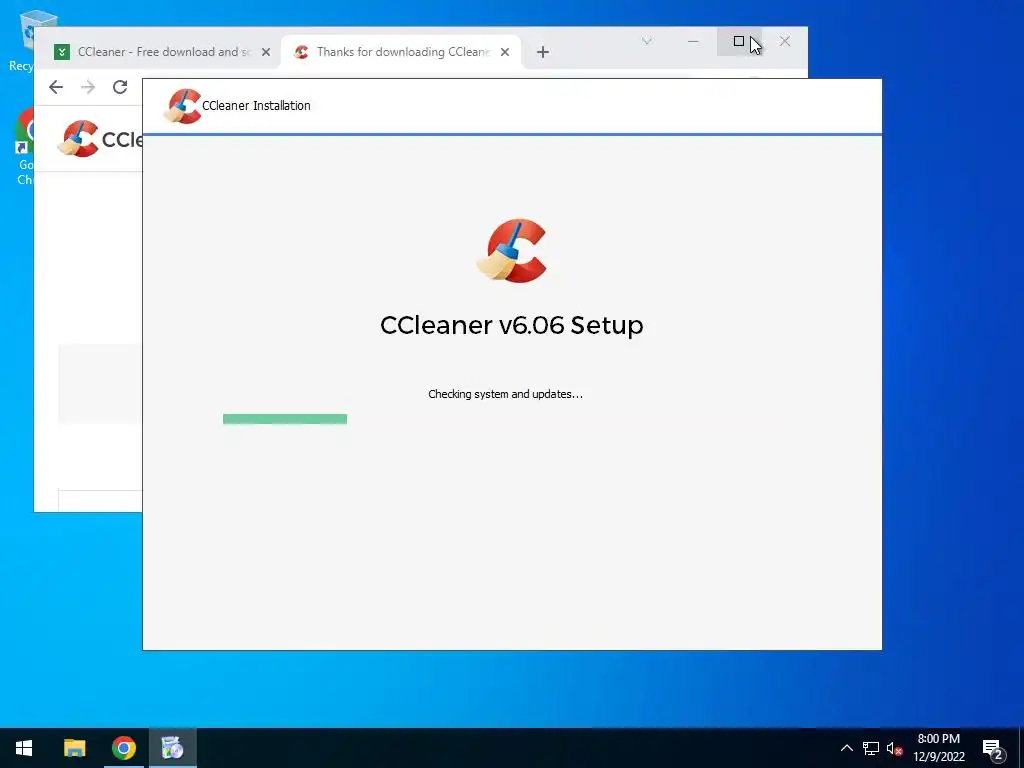1024x768 pixels.
Task: Minimize the Chrome window
Action: tap(693, 41)
